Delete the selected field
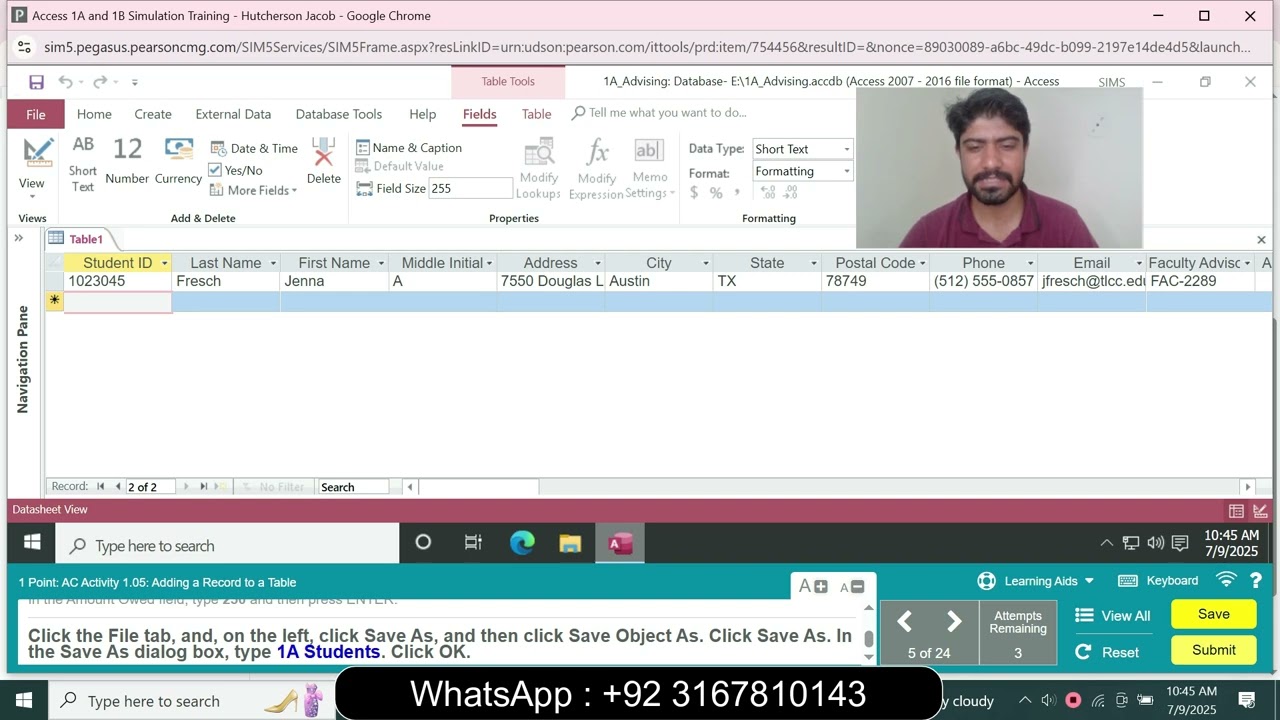This screenshot has height=720, width=1280. coord(323,162)
